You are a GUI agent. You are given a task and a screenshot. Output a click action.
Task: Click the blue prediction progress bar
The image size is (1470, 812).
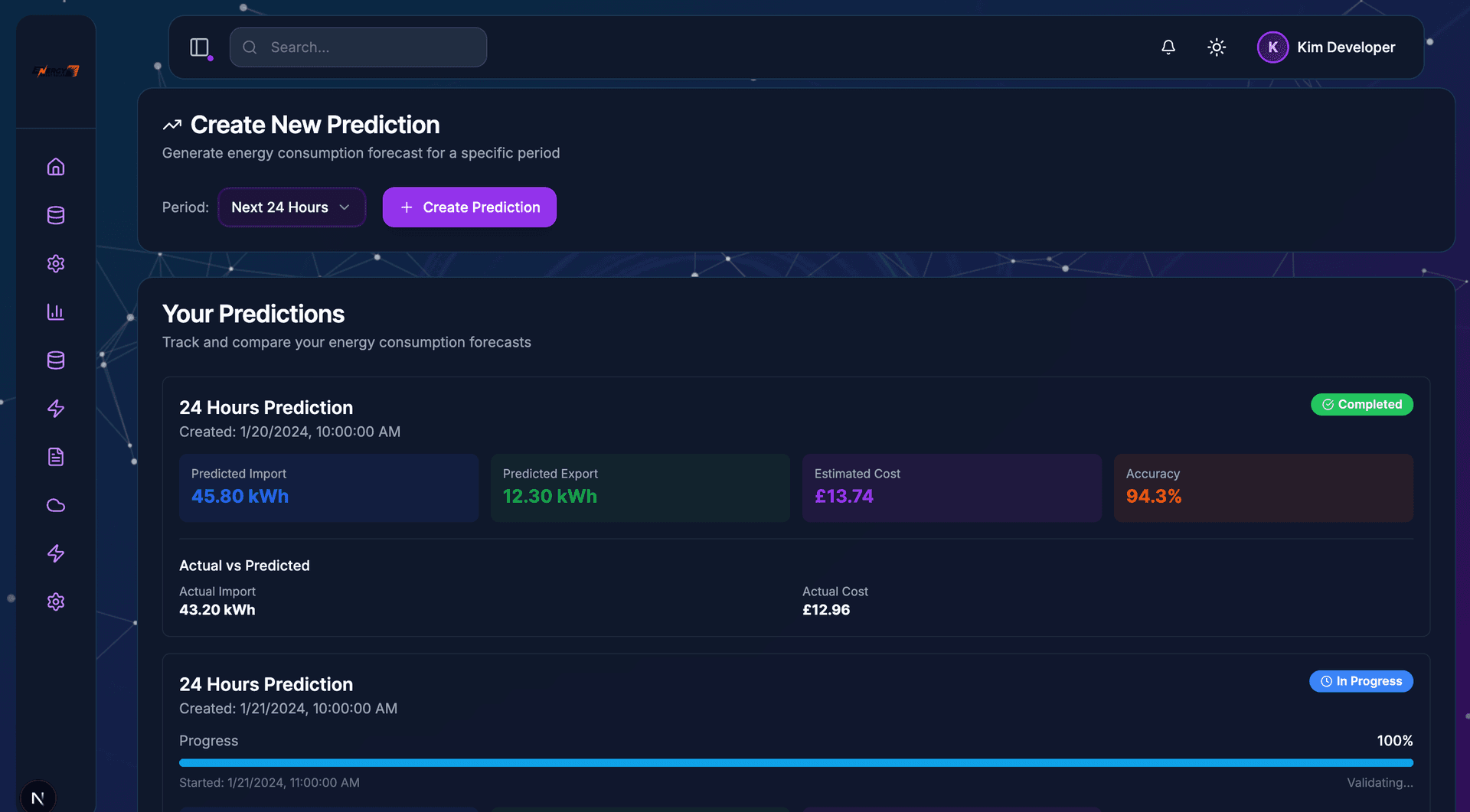tap(795, 763)
